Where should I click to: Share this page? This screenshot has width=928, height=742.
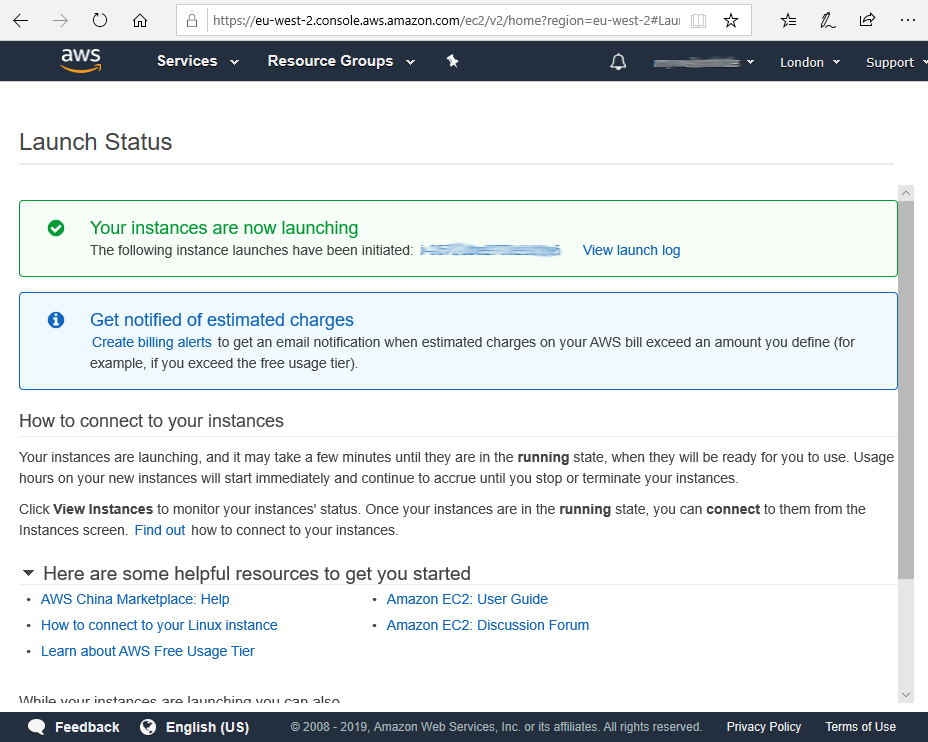coord(867,21)
